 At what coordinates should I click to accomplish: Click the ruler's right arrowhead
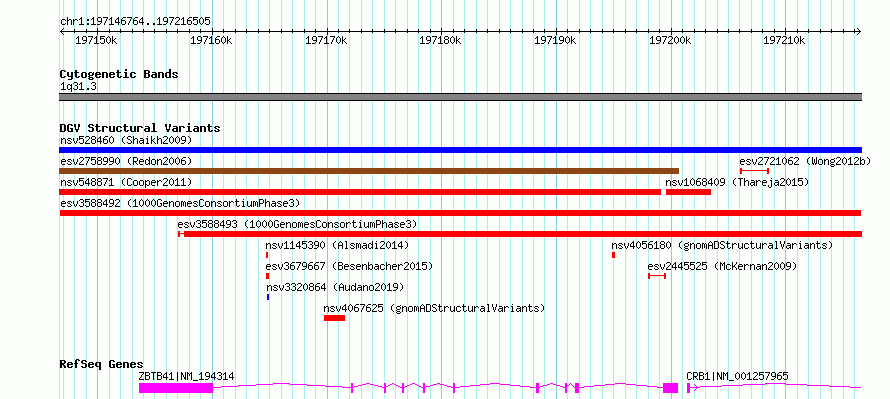[858, 32]
